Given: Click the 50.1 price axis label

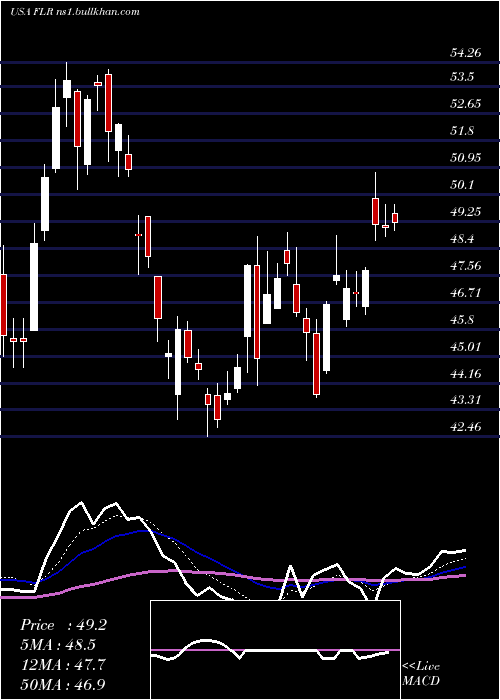Looking at the screenshot, I should [x=462, y=185].
